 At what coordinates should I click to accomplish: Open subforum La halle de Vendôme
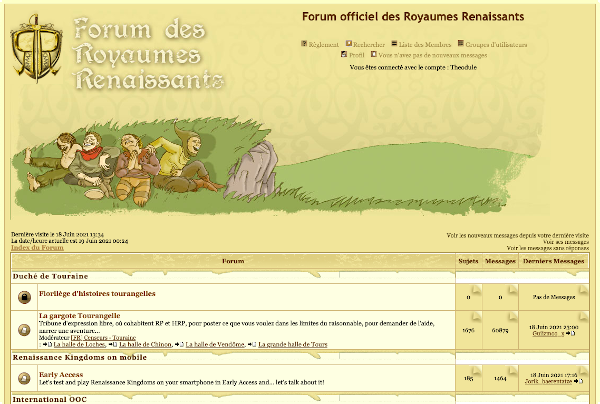pos(215,344)
